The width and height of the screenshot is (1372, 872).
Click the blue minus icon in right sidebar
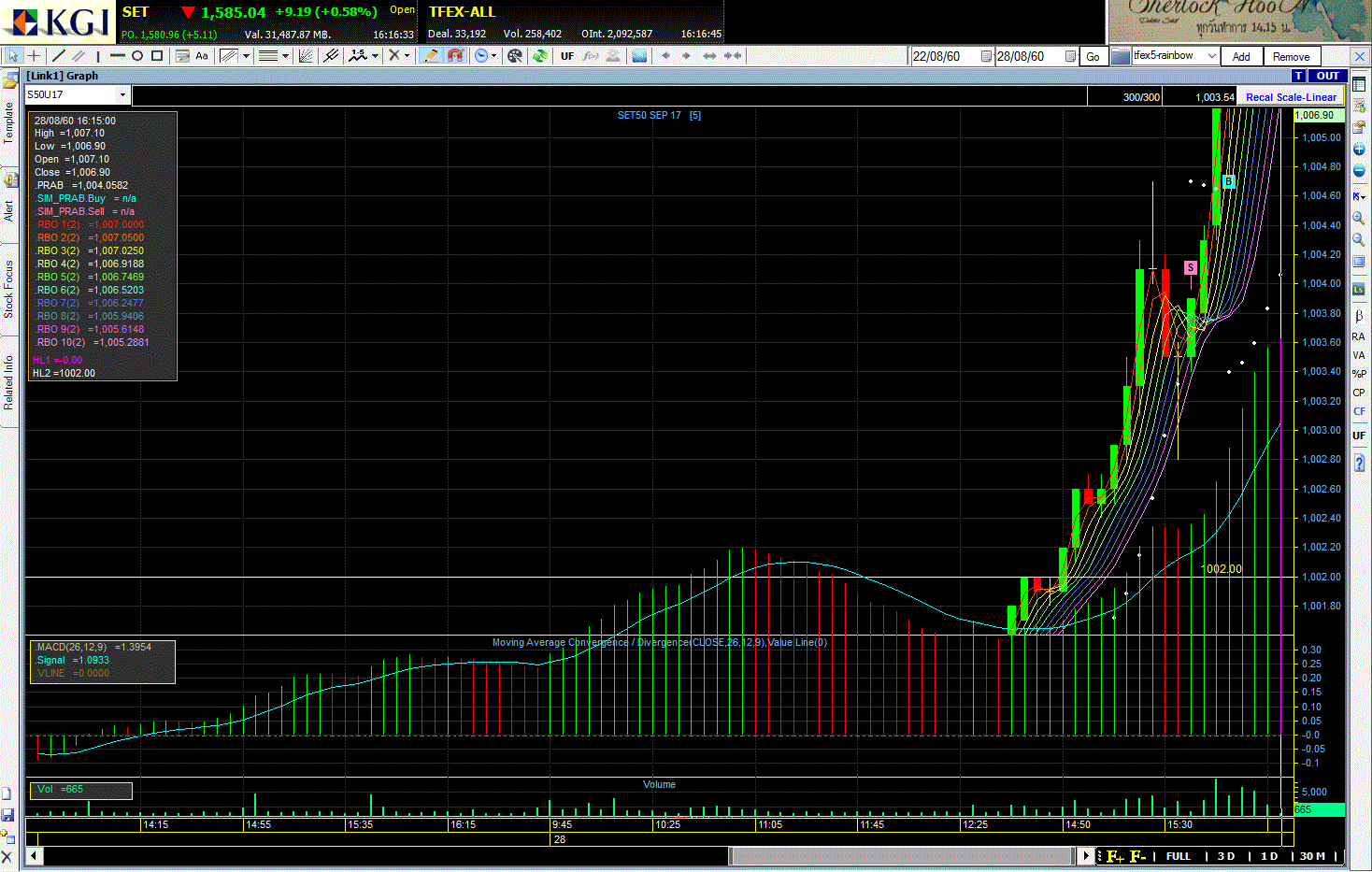pos(1359,171)
